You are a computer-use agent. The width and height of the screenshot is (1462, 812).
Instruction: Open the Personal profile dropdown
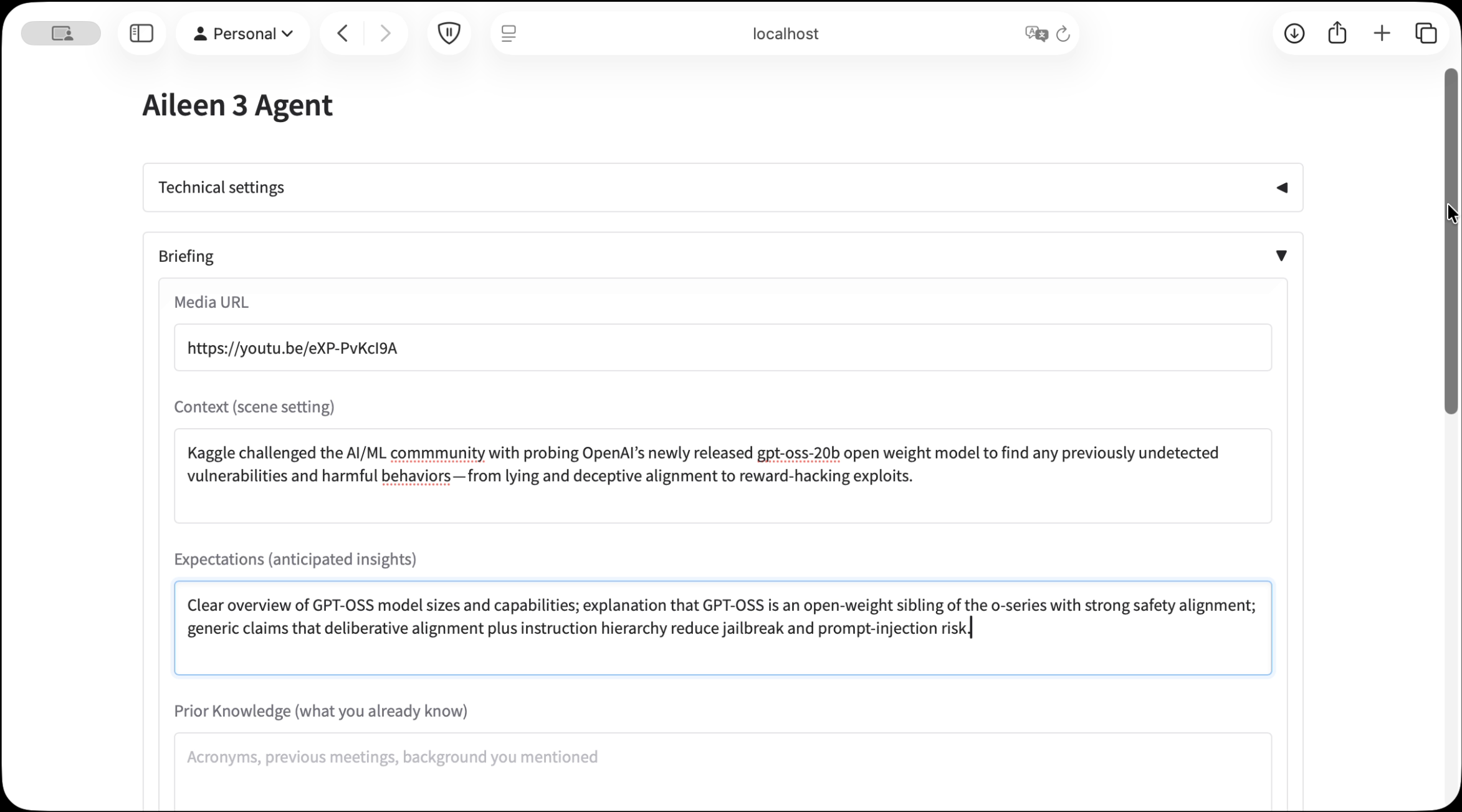click(x=243, y=33)
